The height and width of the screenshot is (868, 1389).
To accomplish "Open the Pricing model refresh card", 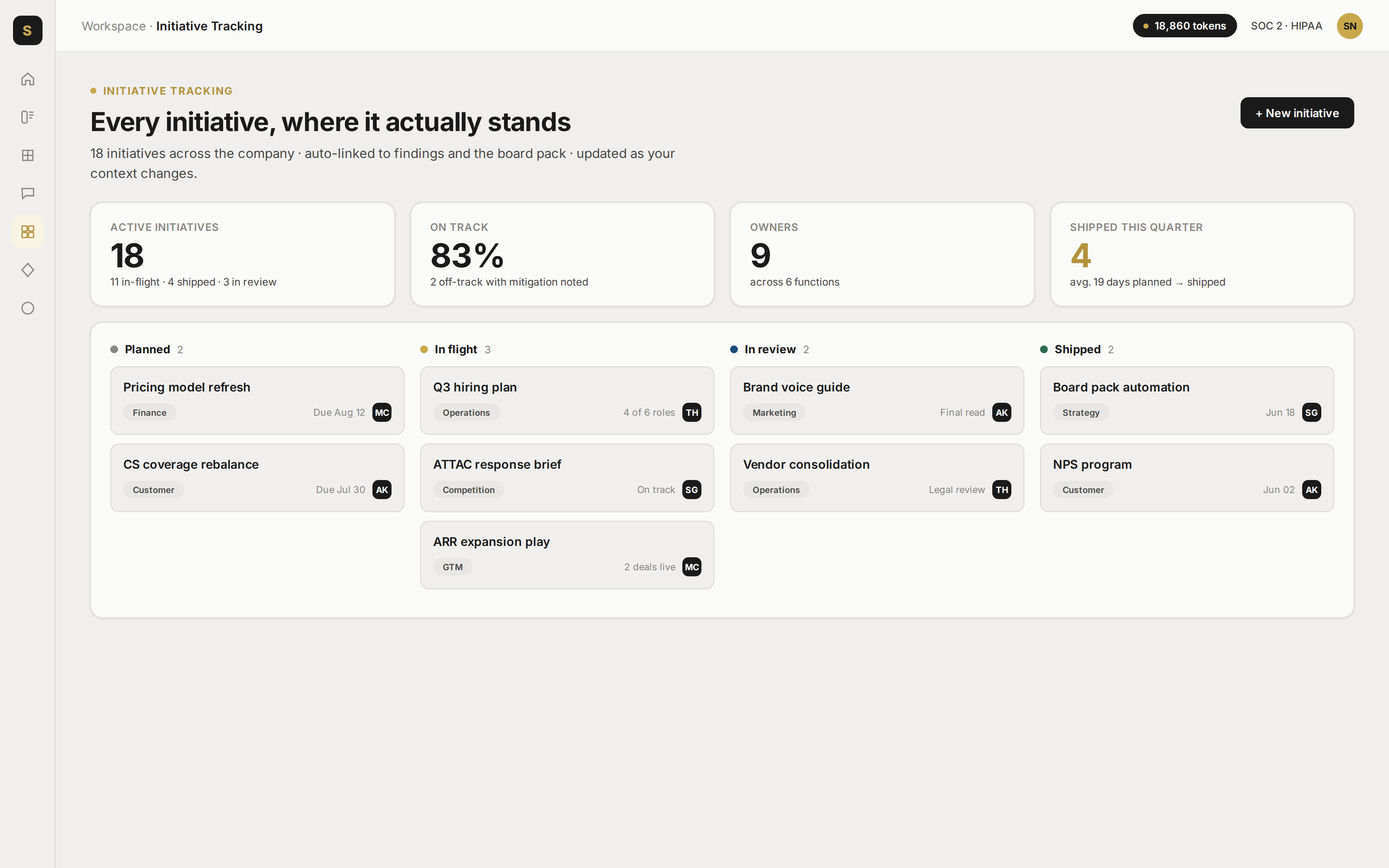I will pyautogui.click(x=257, y=401).
